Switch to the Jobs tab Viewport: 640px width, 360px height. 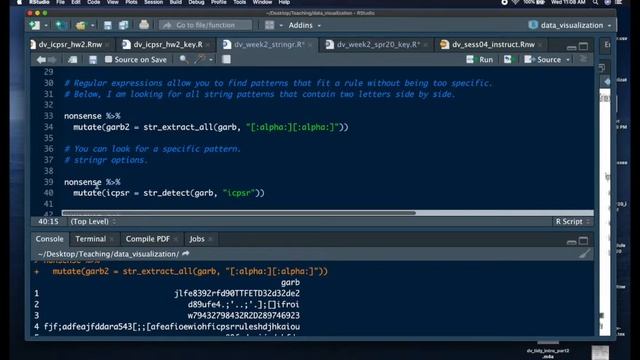[x=197, y=239]
